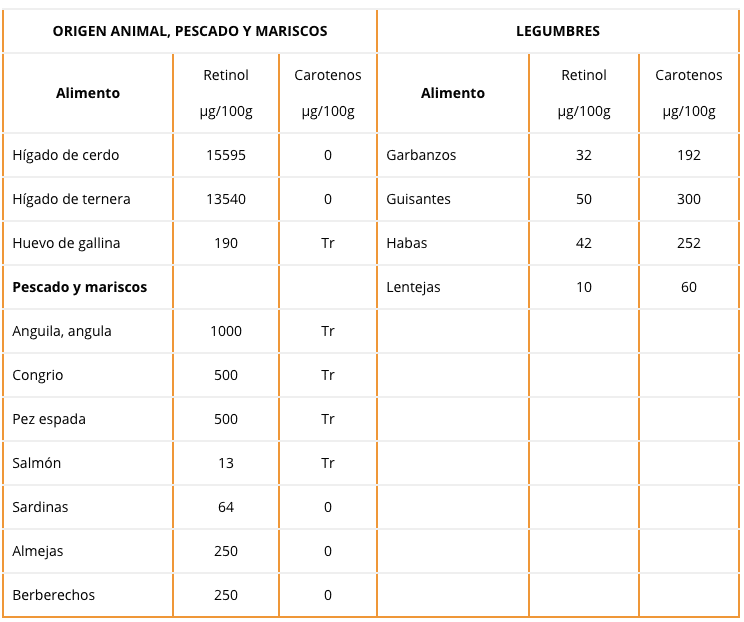Screen dimensions: 744x622
Task: Click the Pescado y mariscos subheading
Action: click(x=80, y=287)
